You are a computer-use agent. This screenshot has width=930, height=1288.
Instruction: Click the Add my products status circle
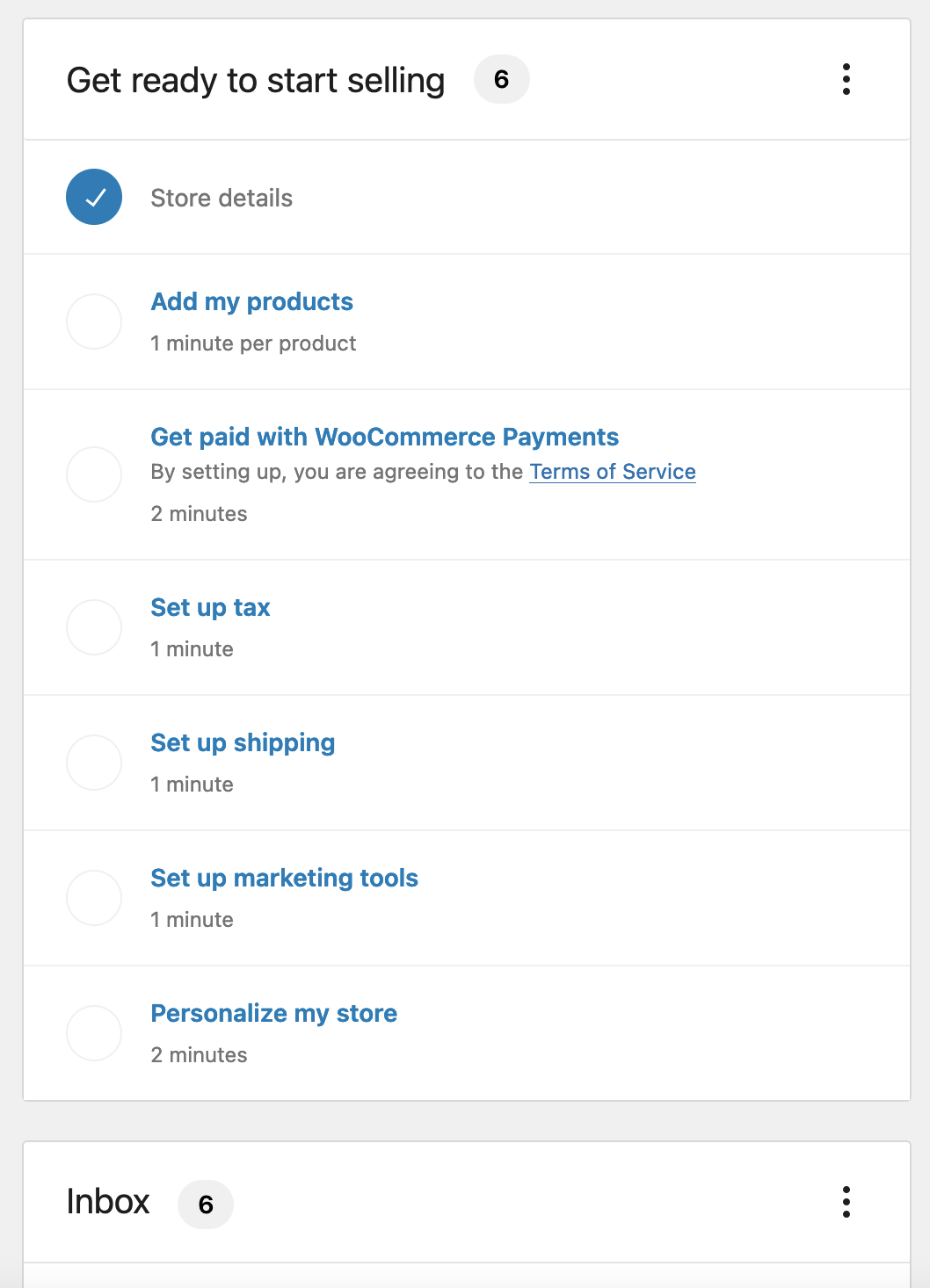(94, 322)
